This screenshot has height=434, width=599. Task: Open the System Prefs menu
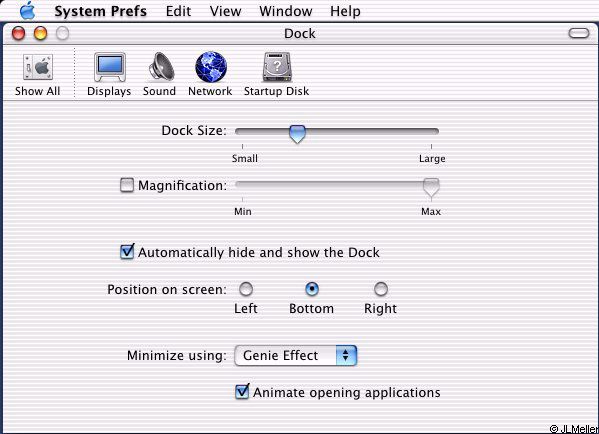[100, 11]
